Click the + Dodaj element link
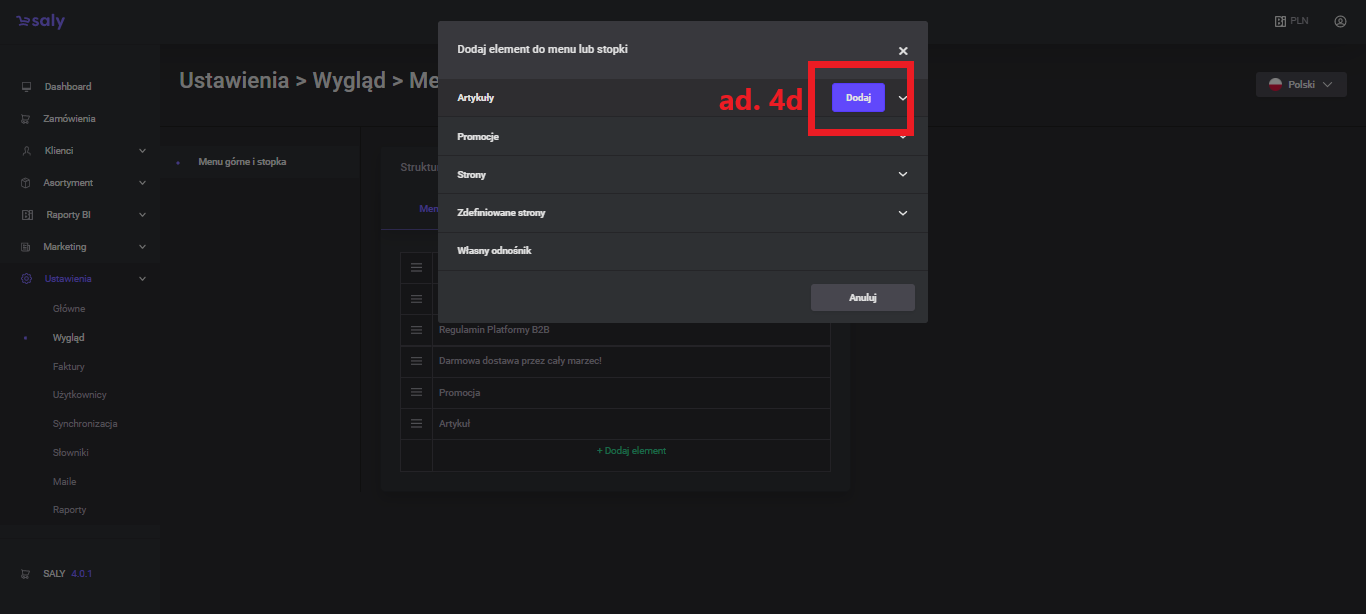1366x614 pixels. (631, 451)
